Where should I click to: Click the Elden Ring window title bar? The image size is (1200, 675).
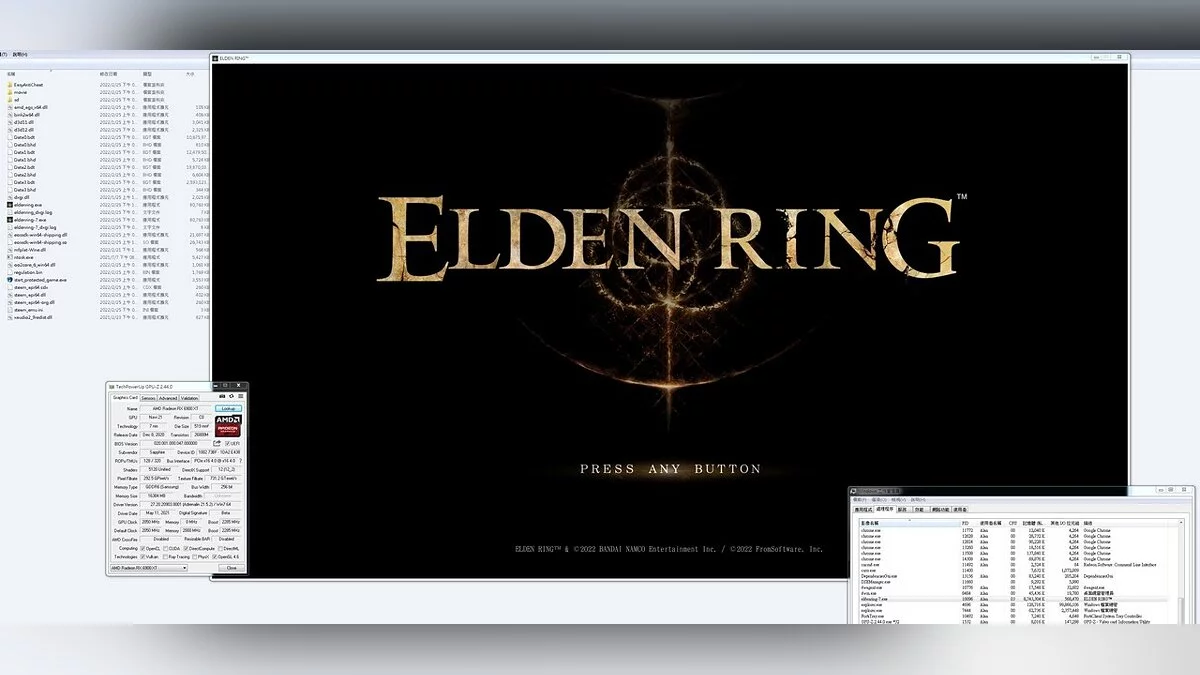point(670,58)
